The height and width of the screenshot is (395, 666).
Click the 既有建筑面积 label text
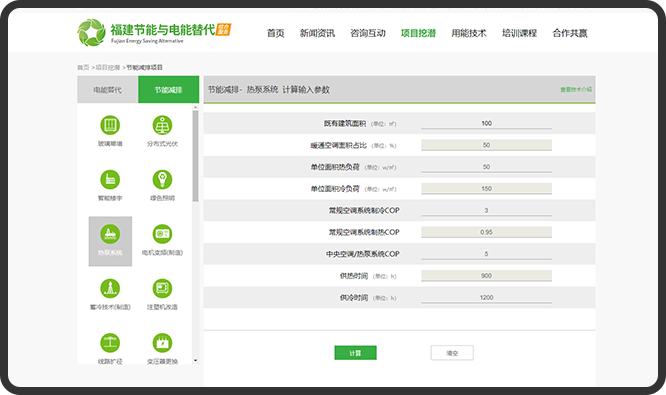click(x=344, y=124)
